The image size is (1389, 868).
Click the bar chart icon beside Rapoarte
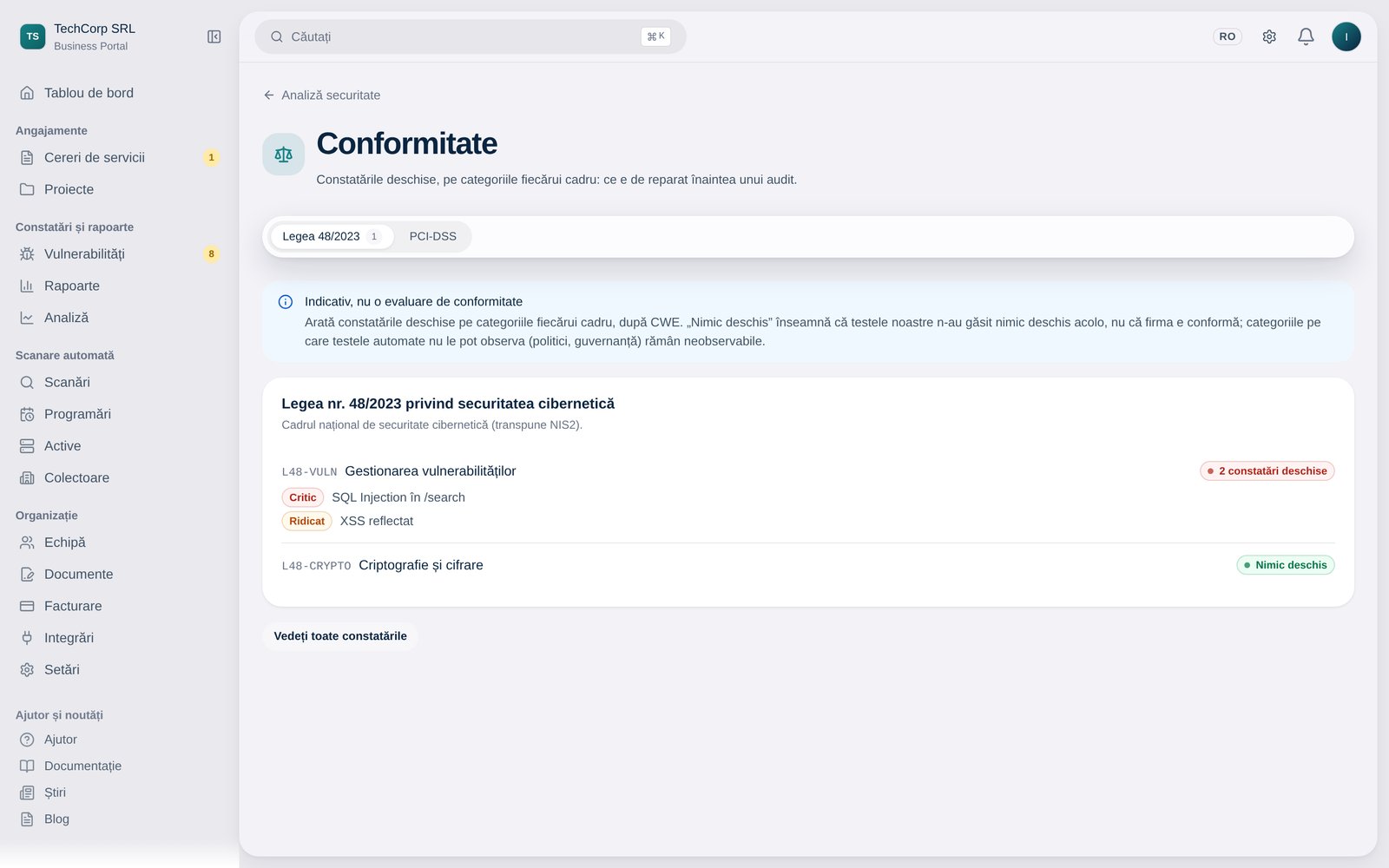pyautogui.click(x=27, y=286)
